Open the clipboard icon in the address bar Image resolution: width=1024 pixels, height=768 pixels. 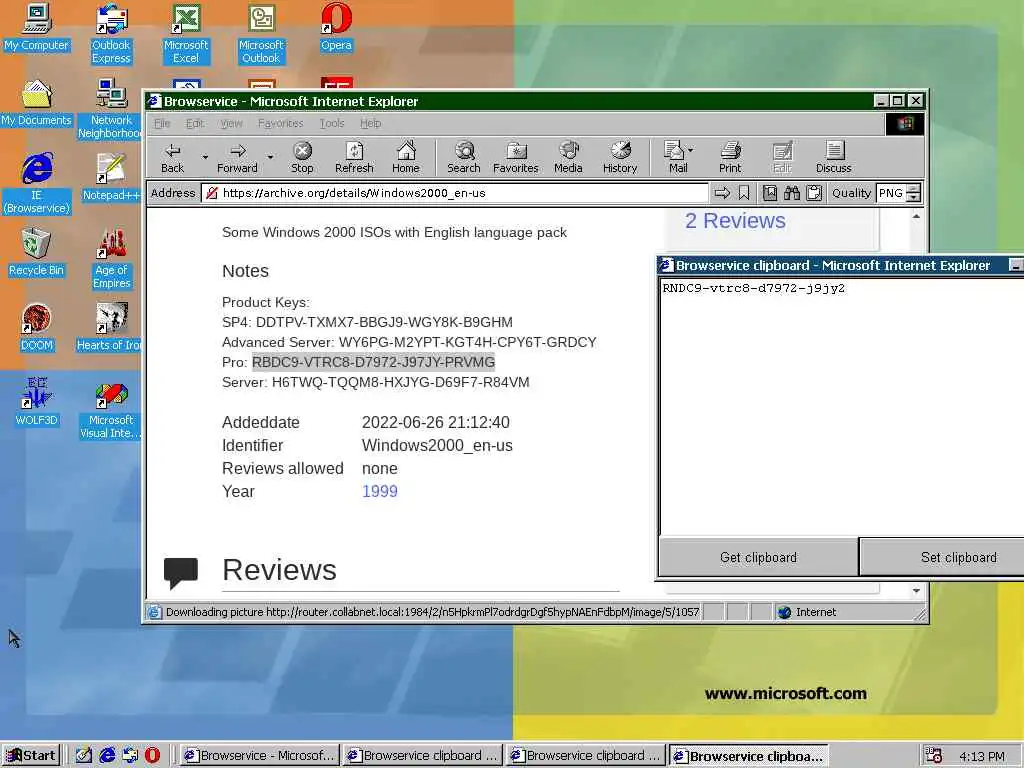(814, 193)
